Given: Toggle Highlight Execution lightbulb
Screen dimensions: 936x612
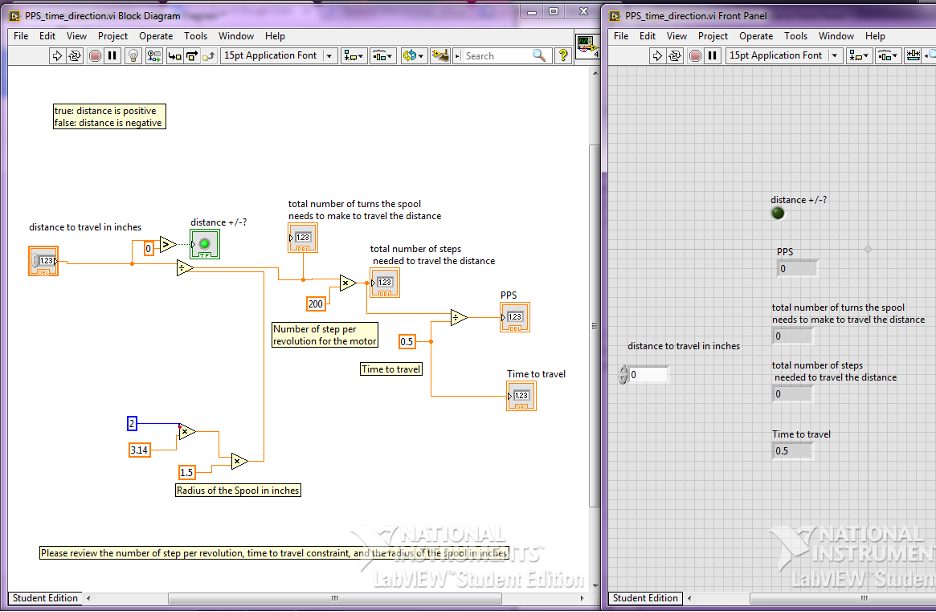Looking at the screenshot, I should coord(134,56).
